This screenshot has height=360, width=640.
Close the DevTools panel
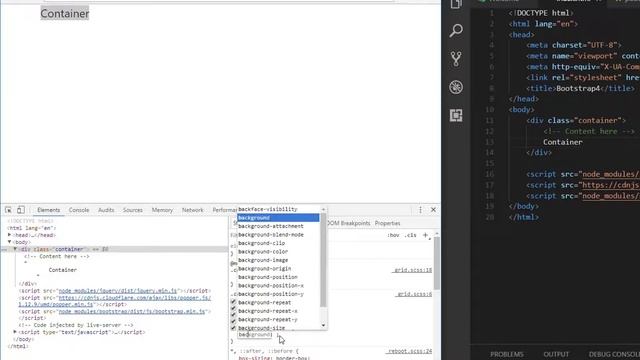(x=433, y=210)
